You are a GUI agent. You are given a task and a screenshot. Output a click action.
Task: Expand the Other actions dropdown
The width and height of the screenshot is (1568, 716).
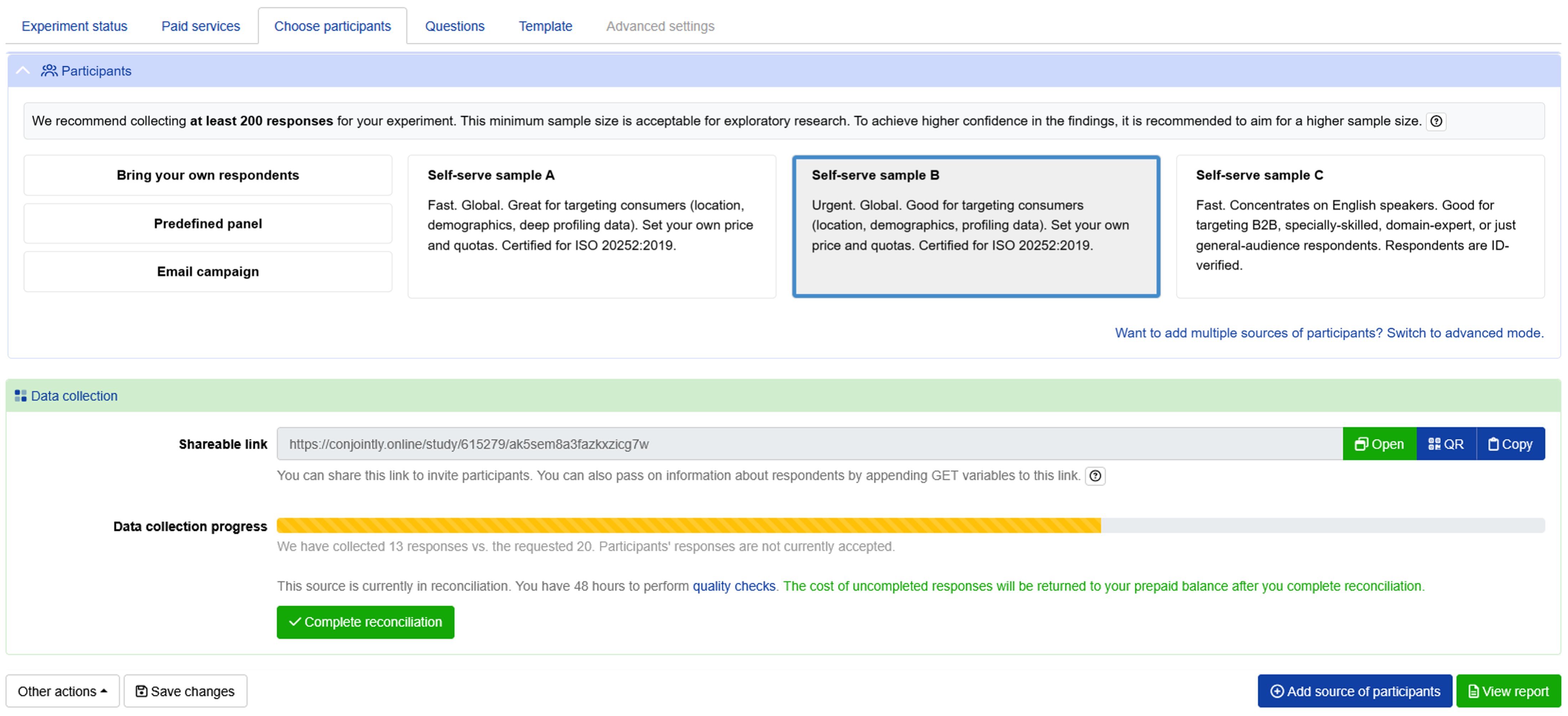[x=63, y=691]
